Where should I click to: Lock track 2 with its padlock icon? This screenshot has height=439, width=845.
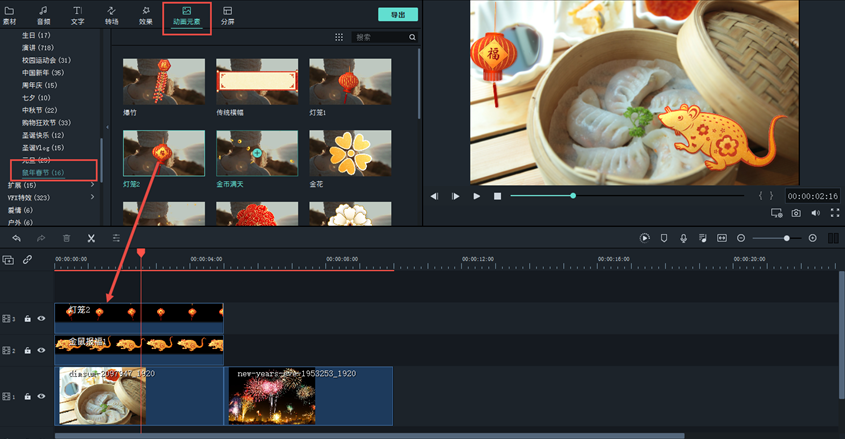point(28,351)
